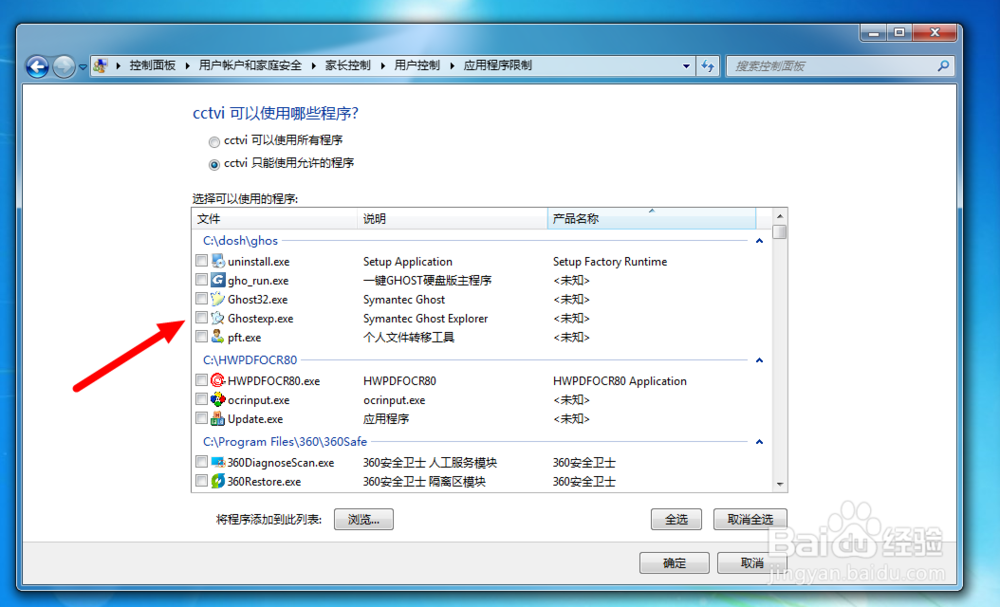The width and height of the screenshot is (1000, 607).
Task: Click the 全选 select all button
Action: pyautogui.click(x=676, y=520)
